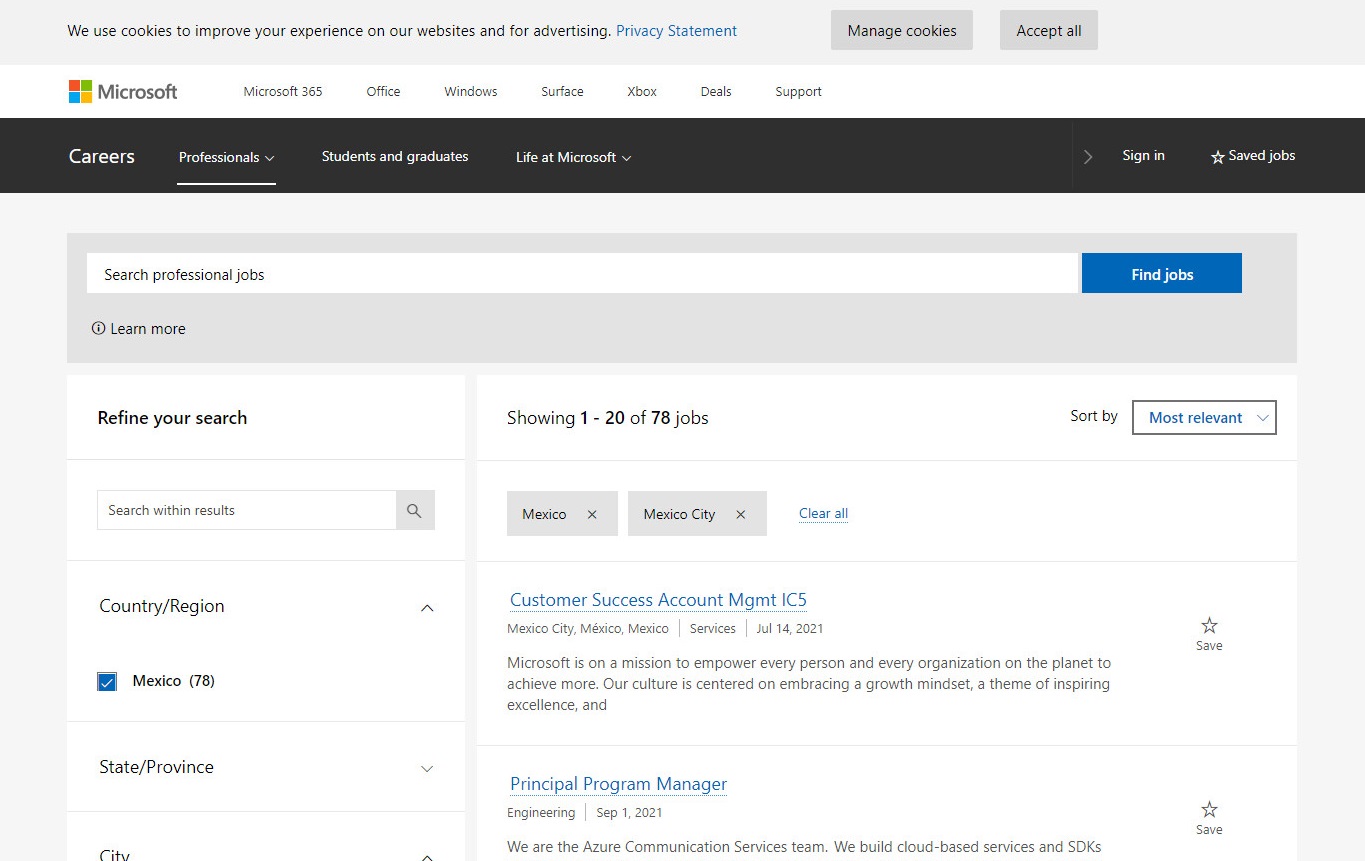This screenshot has height=861, width=1365.
Task: Open the Most relevant sort dropdown
Action: coord(1204,418)
